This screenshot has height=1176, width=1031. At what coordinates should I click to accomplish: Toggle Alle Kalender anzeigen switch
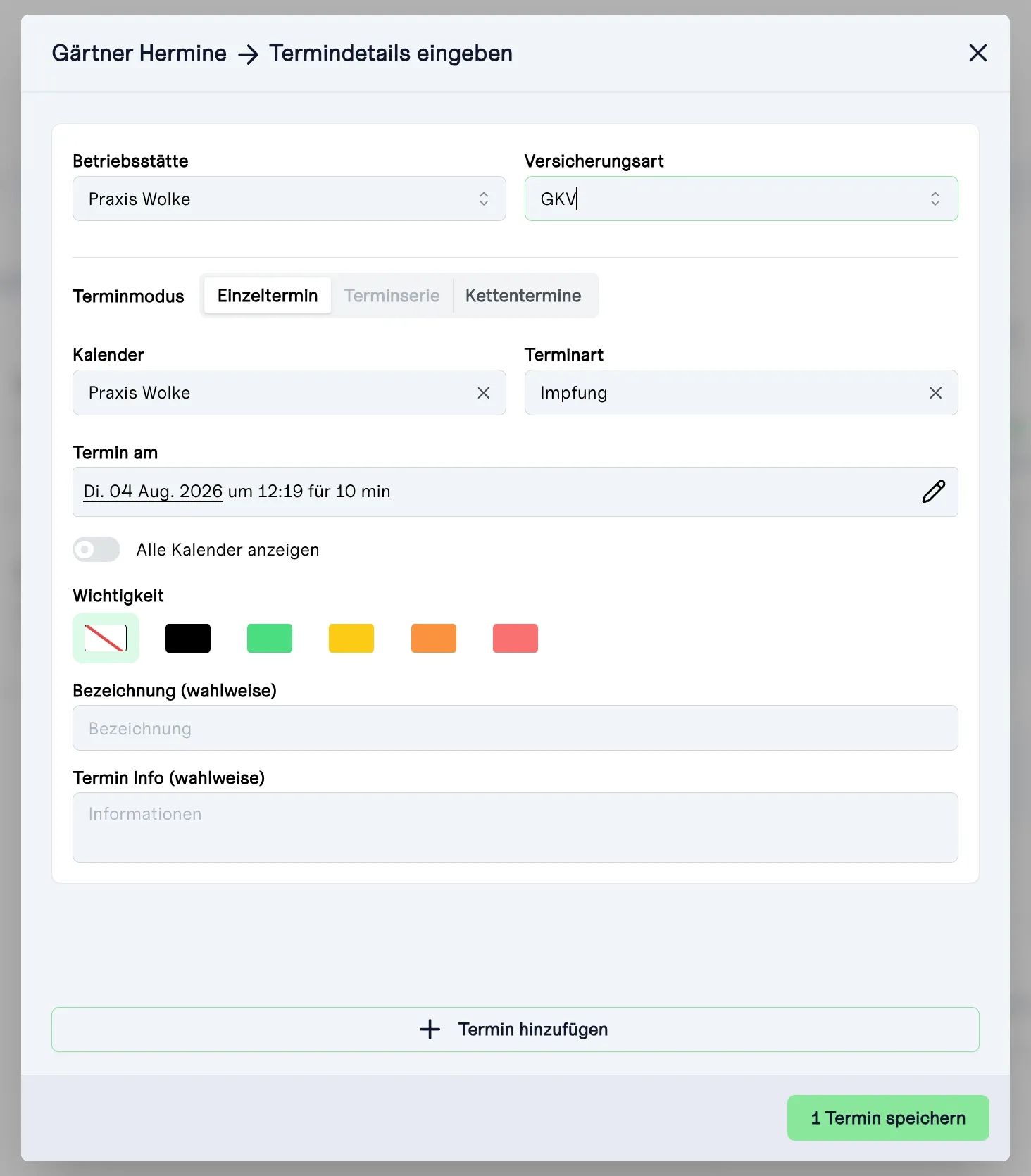(96, 549)
